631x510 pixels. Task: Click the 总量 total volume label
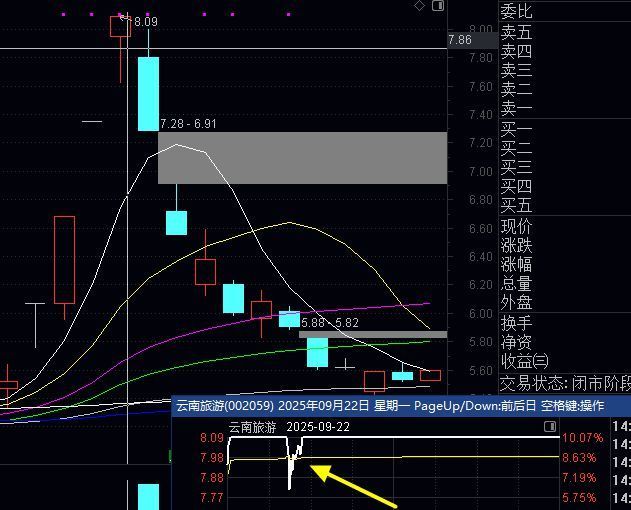[x=517, y=284]
